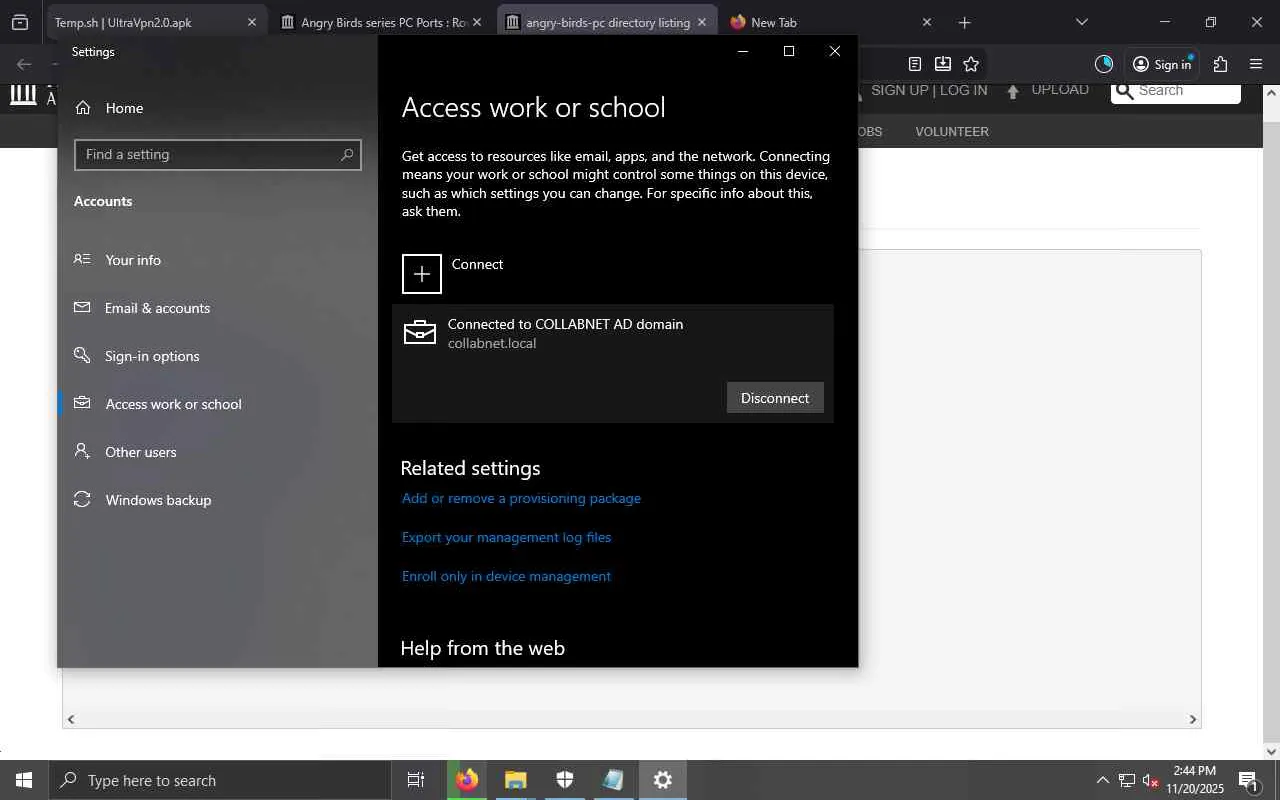Open Sign-in options settings page

coord(217,356)
